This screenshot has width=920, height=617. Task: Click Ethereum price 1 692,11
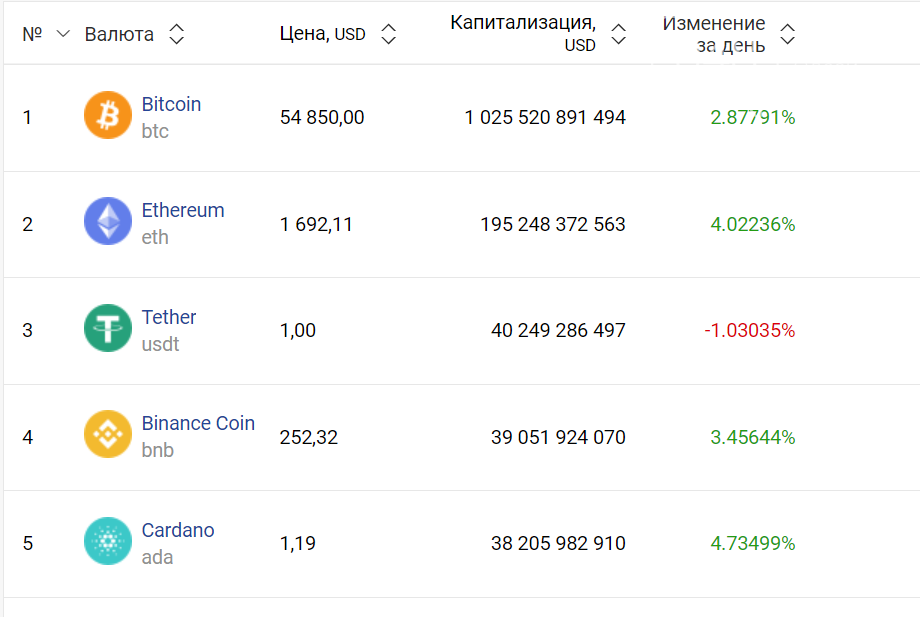316,224
